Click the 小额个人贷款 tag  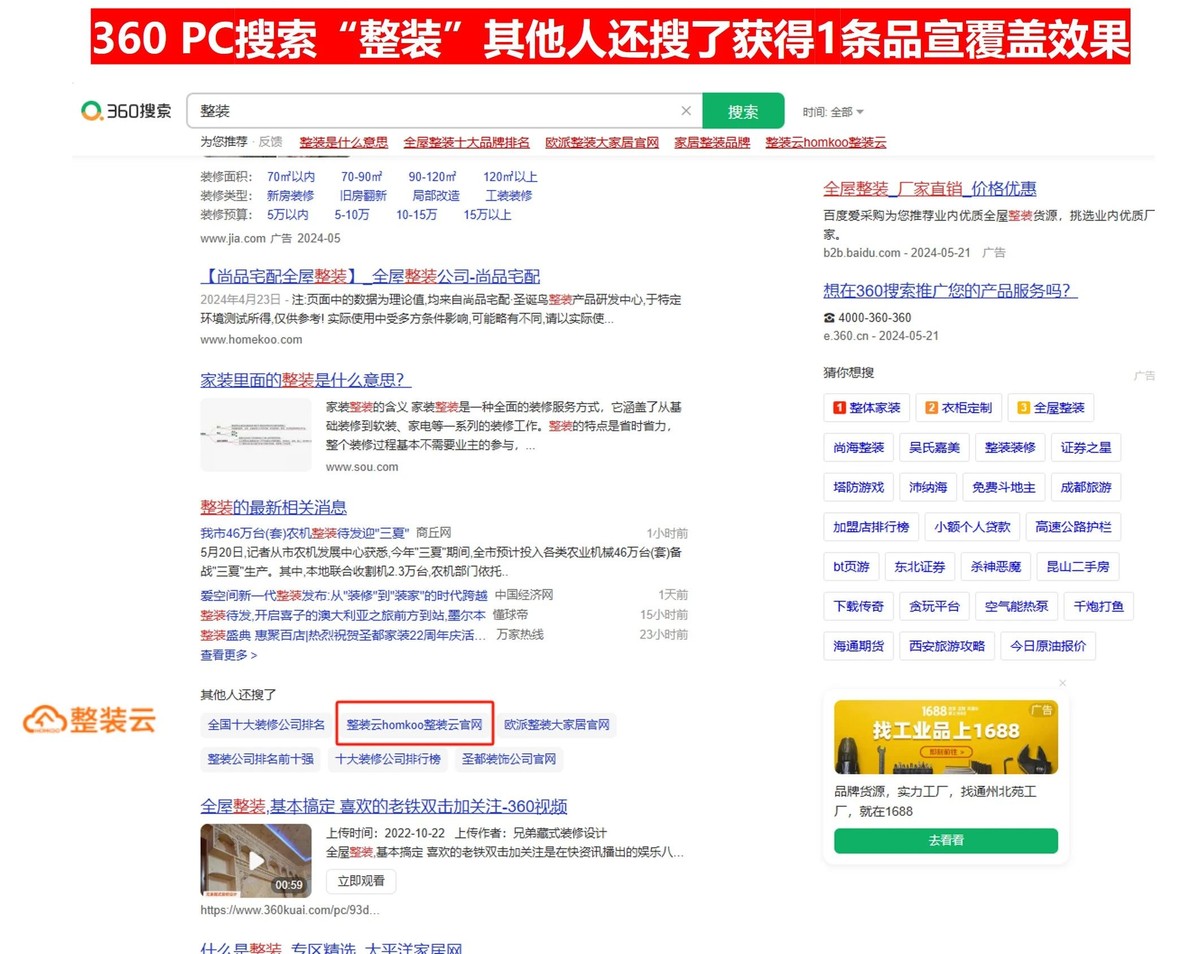tap(973, 526)
